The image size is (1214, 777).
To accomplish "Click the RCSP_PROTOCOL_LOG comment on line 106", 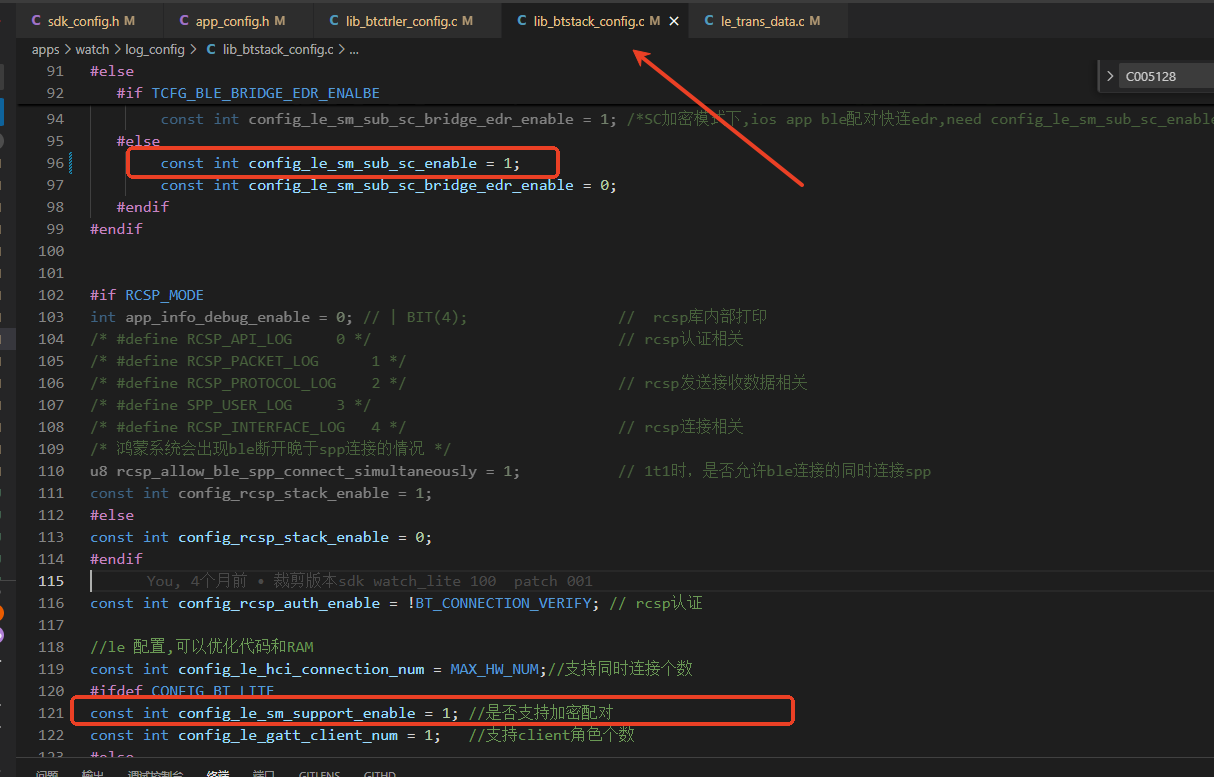I will [248, 383].
